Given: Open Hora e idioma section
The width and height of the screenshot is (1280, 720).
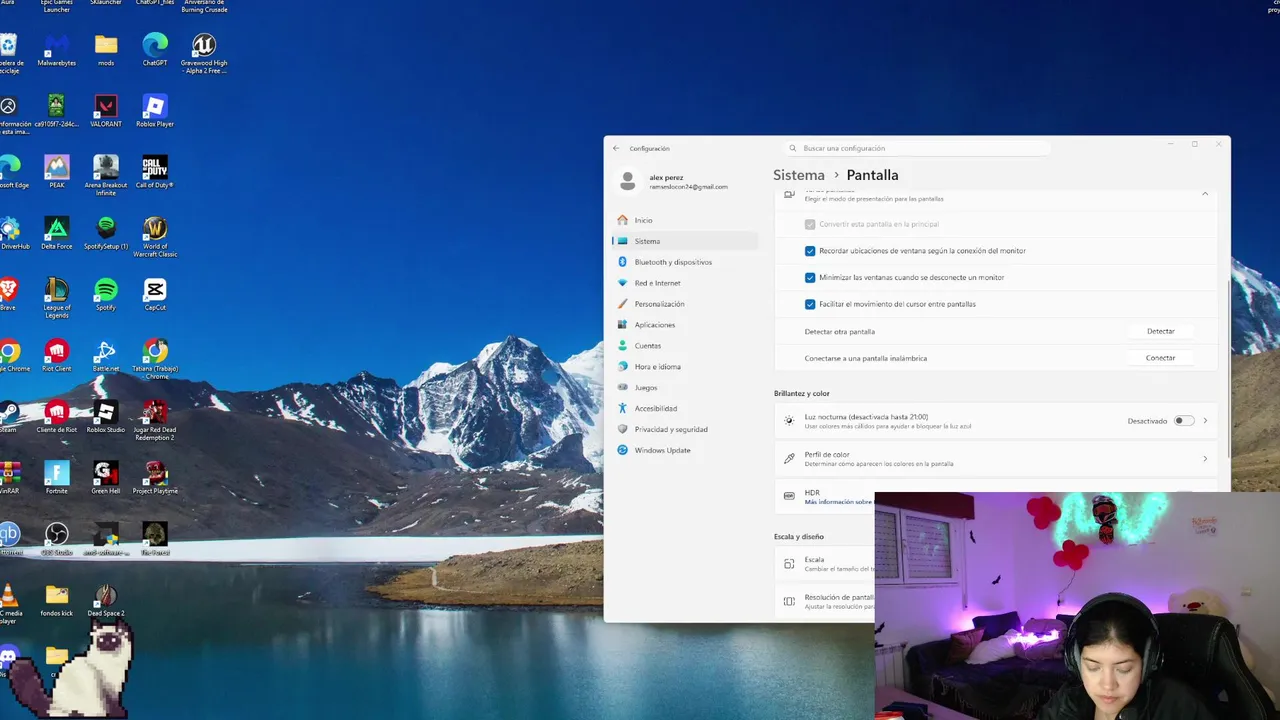Looking at the screenshot, I should (684, 367).
